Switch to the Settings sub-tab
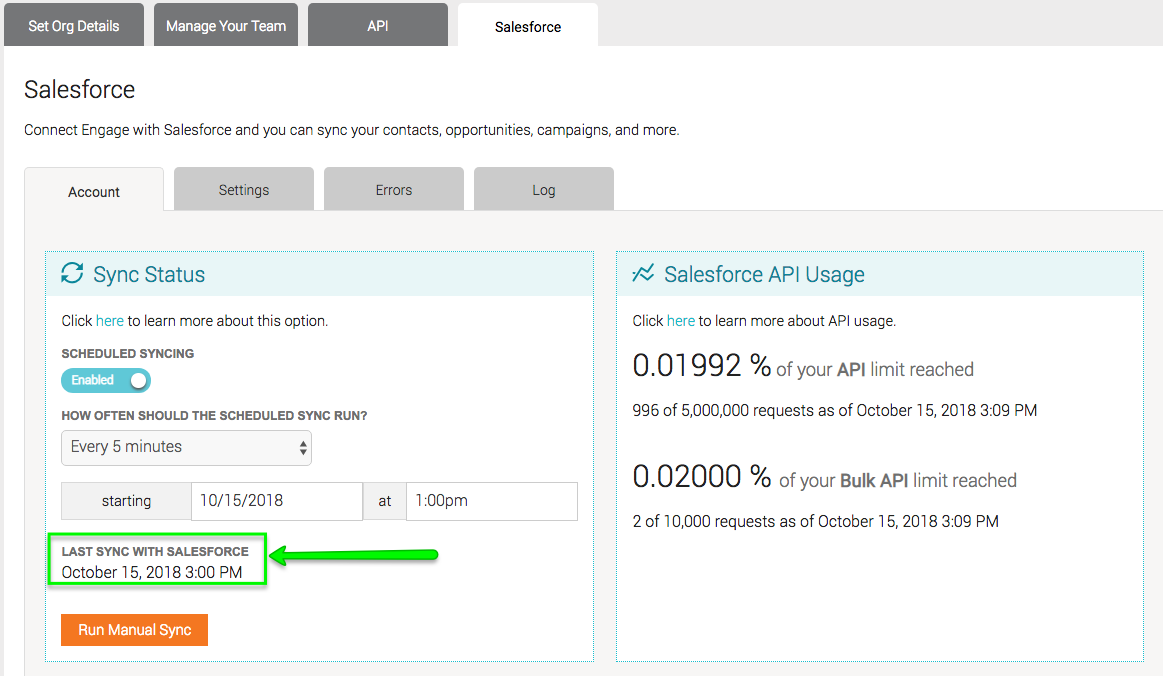1163x676 pixels. 244,189
